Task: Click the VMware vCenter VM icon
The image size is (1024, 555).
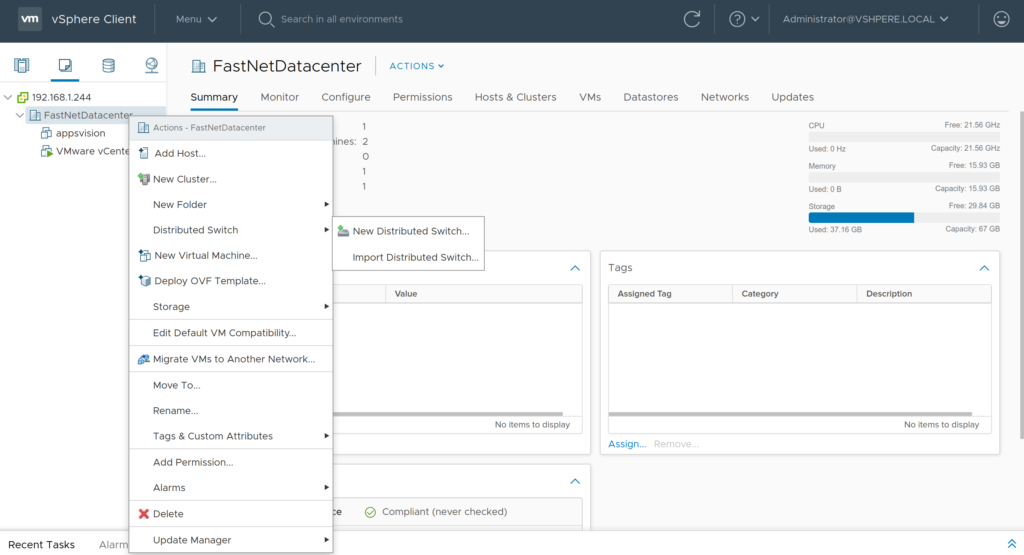Action: [46, 151]
